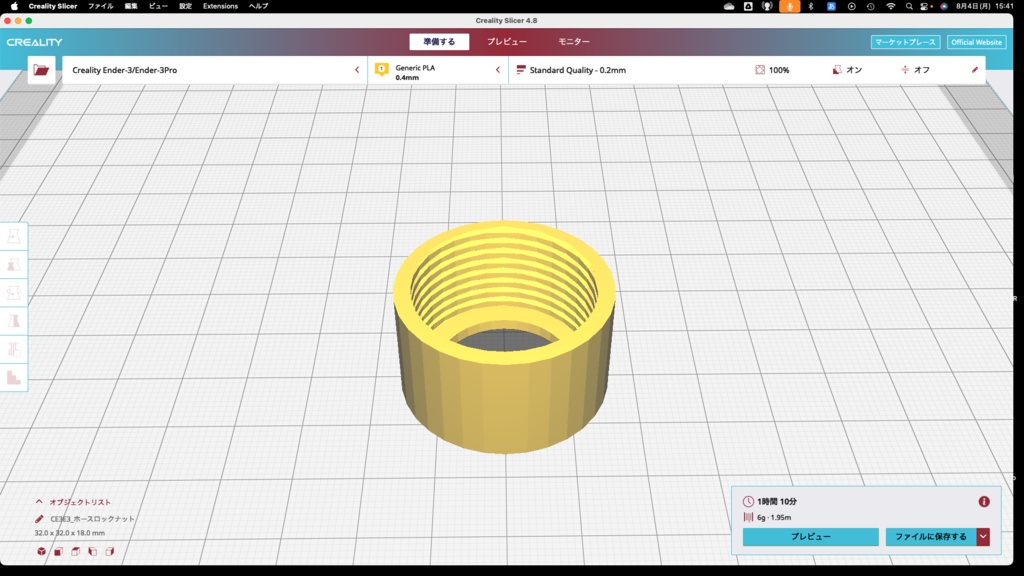Select the Scale tool in left toolbar
This screenshot has width=1024, height=576.
tap(13, 264)
